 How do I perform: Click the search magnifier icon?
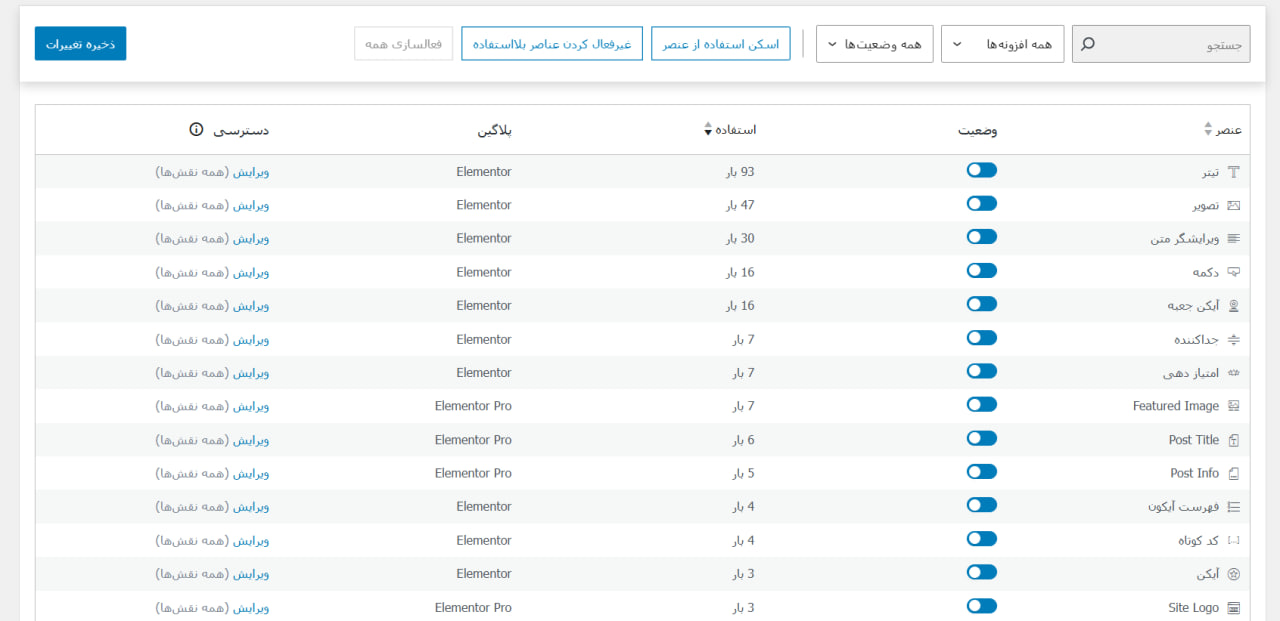[x=1088, y=44]
